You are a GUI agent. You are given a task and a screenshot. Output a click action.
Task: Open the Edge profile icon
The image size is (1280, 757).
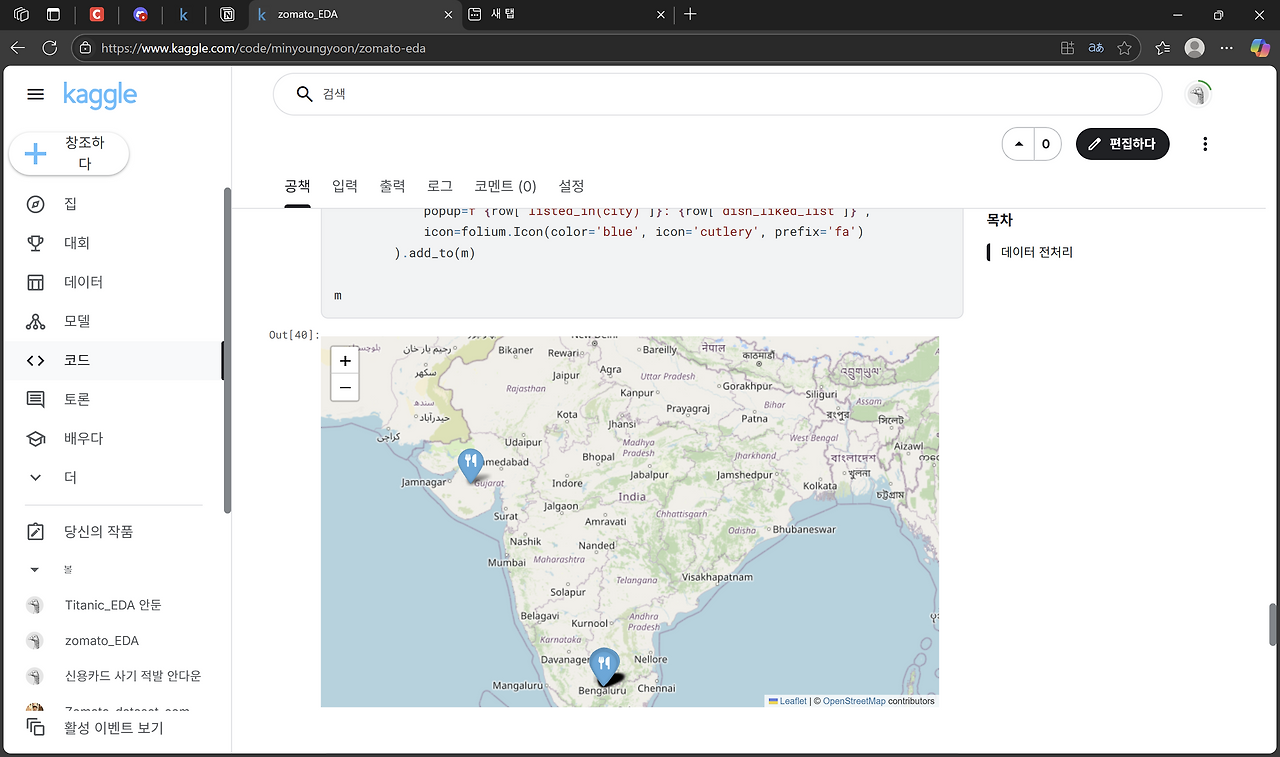click(x=1194, y=47)
